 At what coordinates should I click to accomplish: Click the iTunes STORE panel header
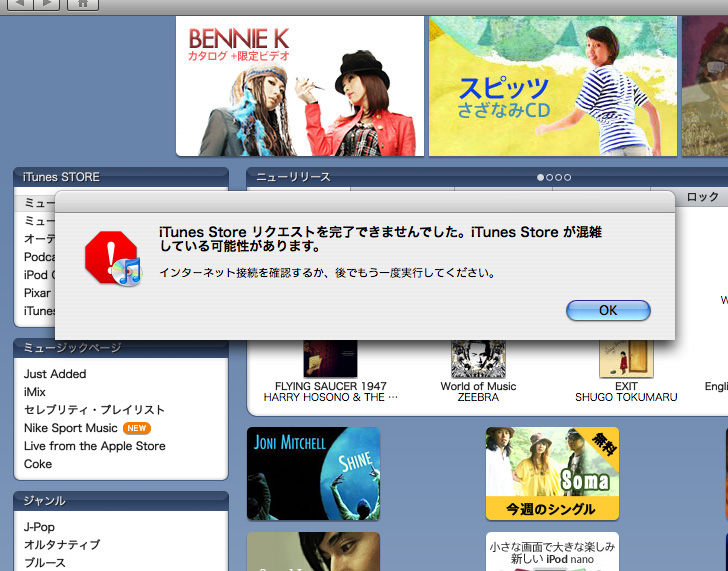click(121, 177)
